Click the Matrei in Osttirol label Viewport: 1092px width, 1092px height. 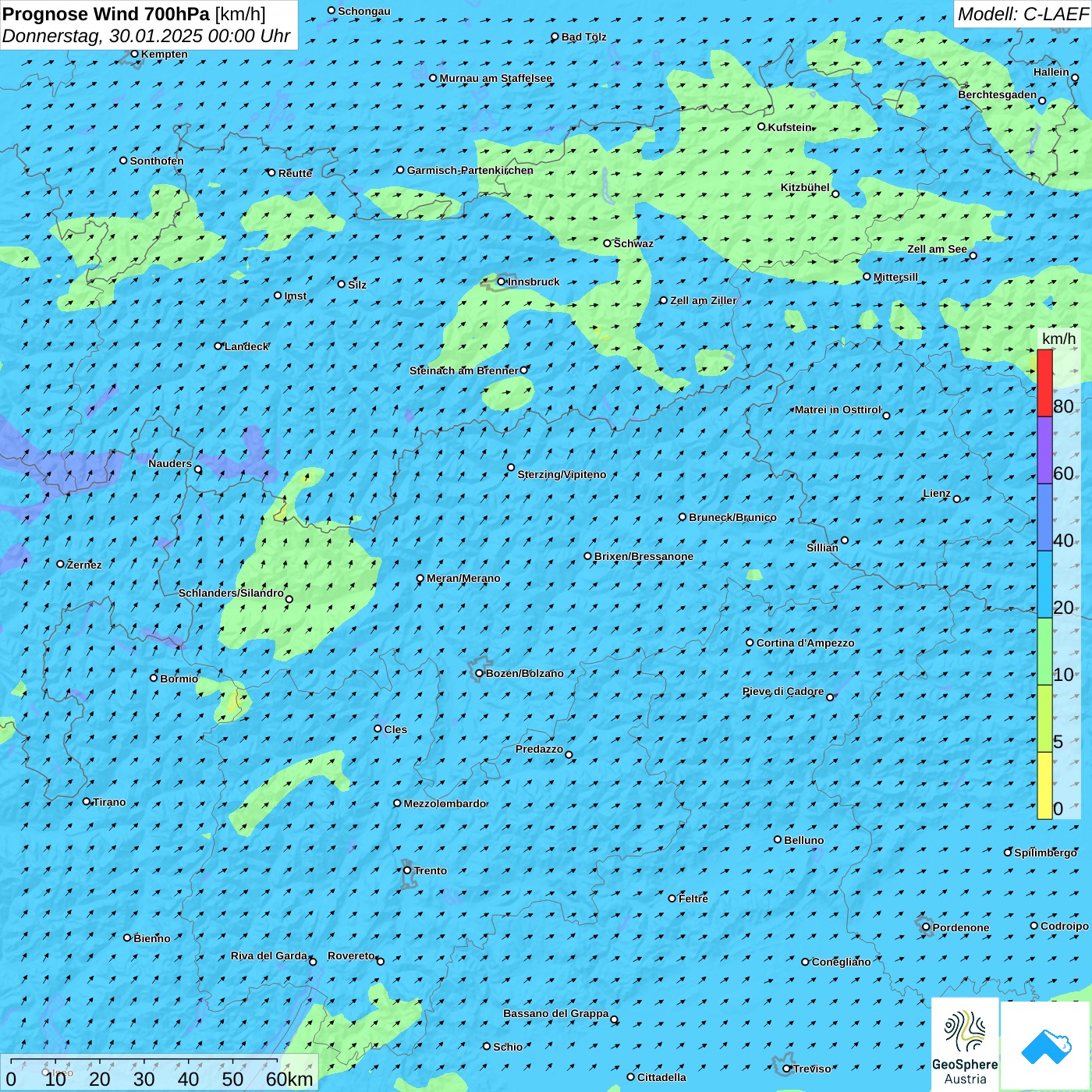(x=837, y=409)
